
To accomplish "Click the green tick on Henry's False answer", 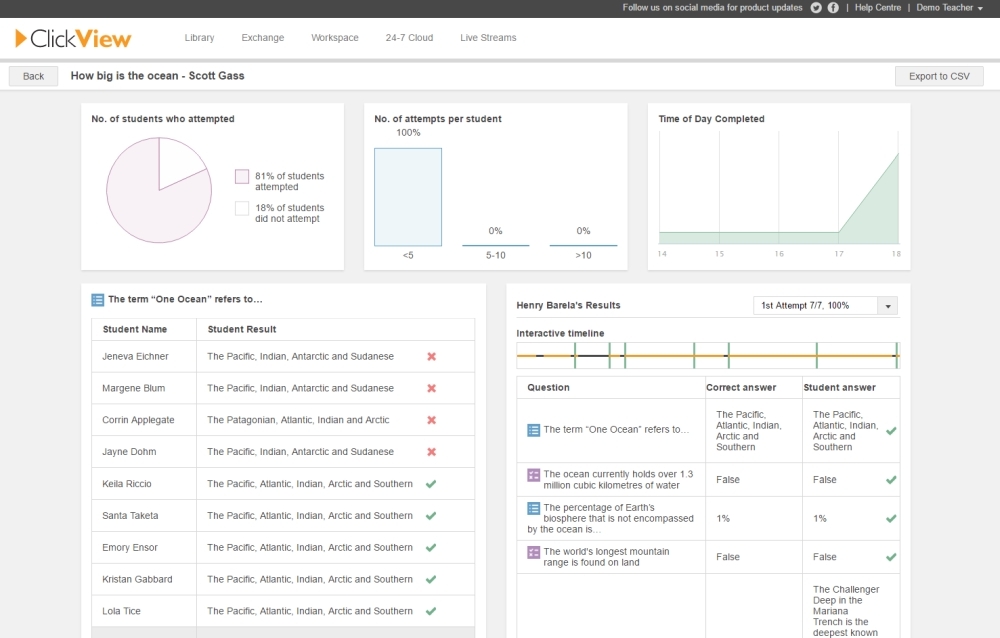I will coord(889,479).
